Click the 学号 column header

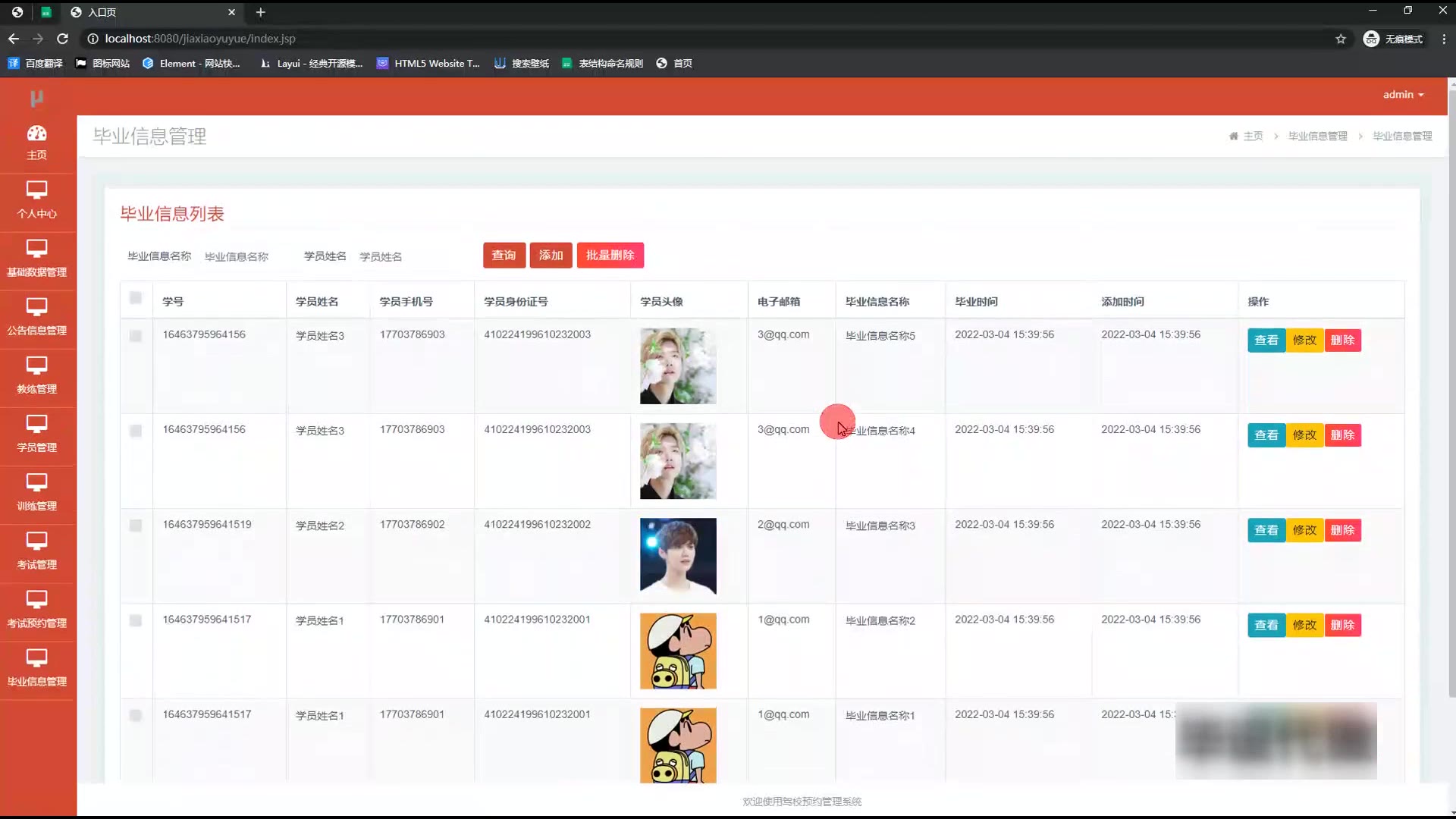[173, 302]
